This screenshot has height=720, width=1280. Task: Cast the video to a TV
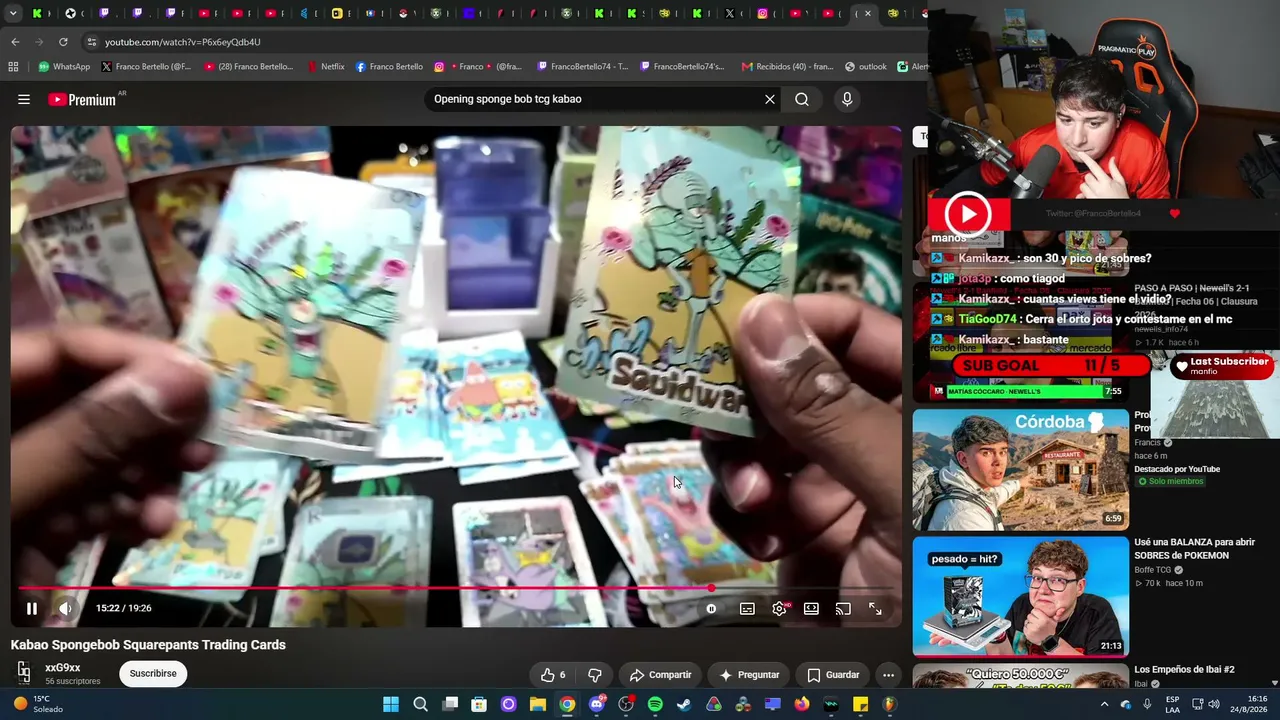point(843,608)
